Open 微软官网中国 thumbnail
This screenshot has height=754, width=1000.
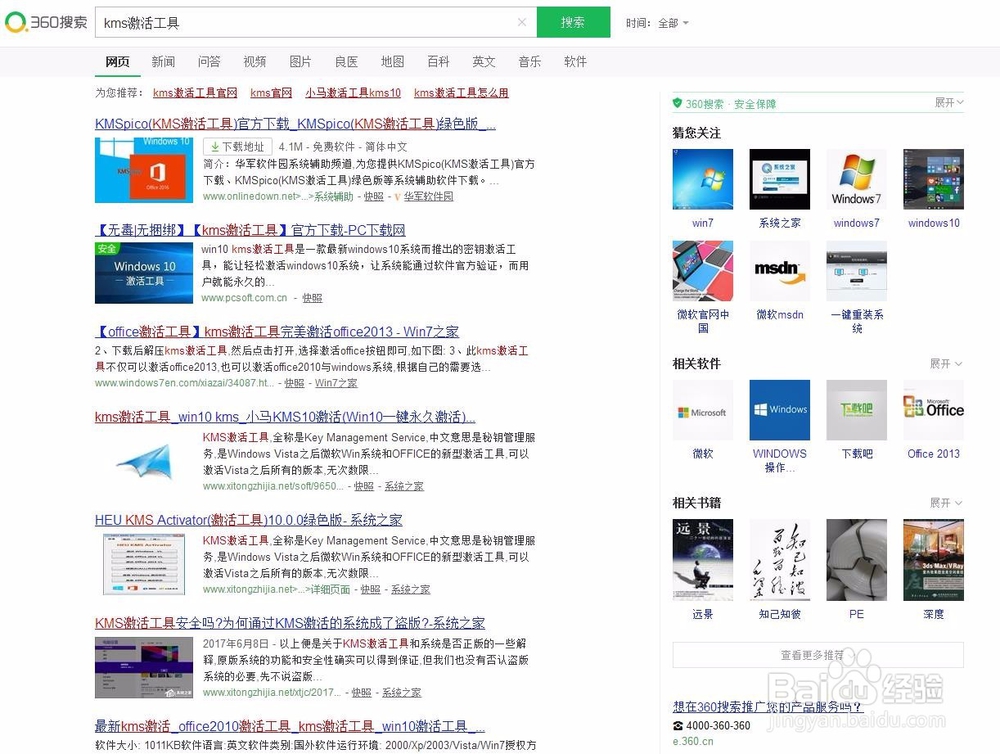pos(703,270)
